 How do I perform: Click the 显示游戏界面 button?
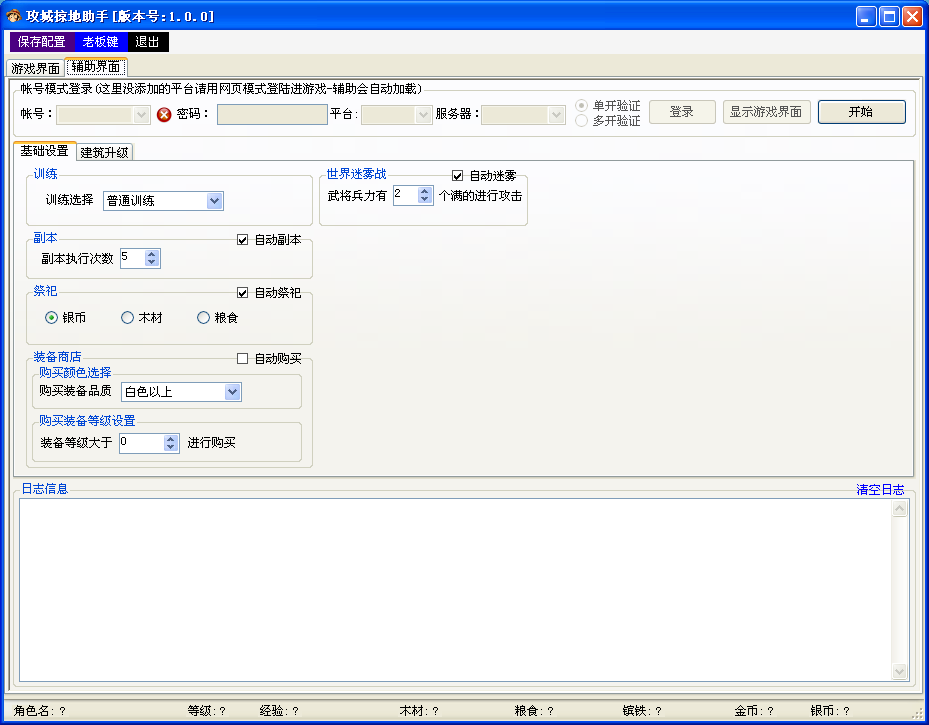click(766, 112)
